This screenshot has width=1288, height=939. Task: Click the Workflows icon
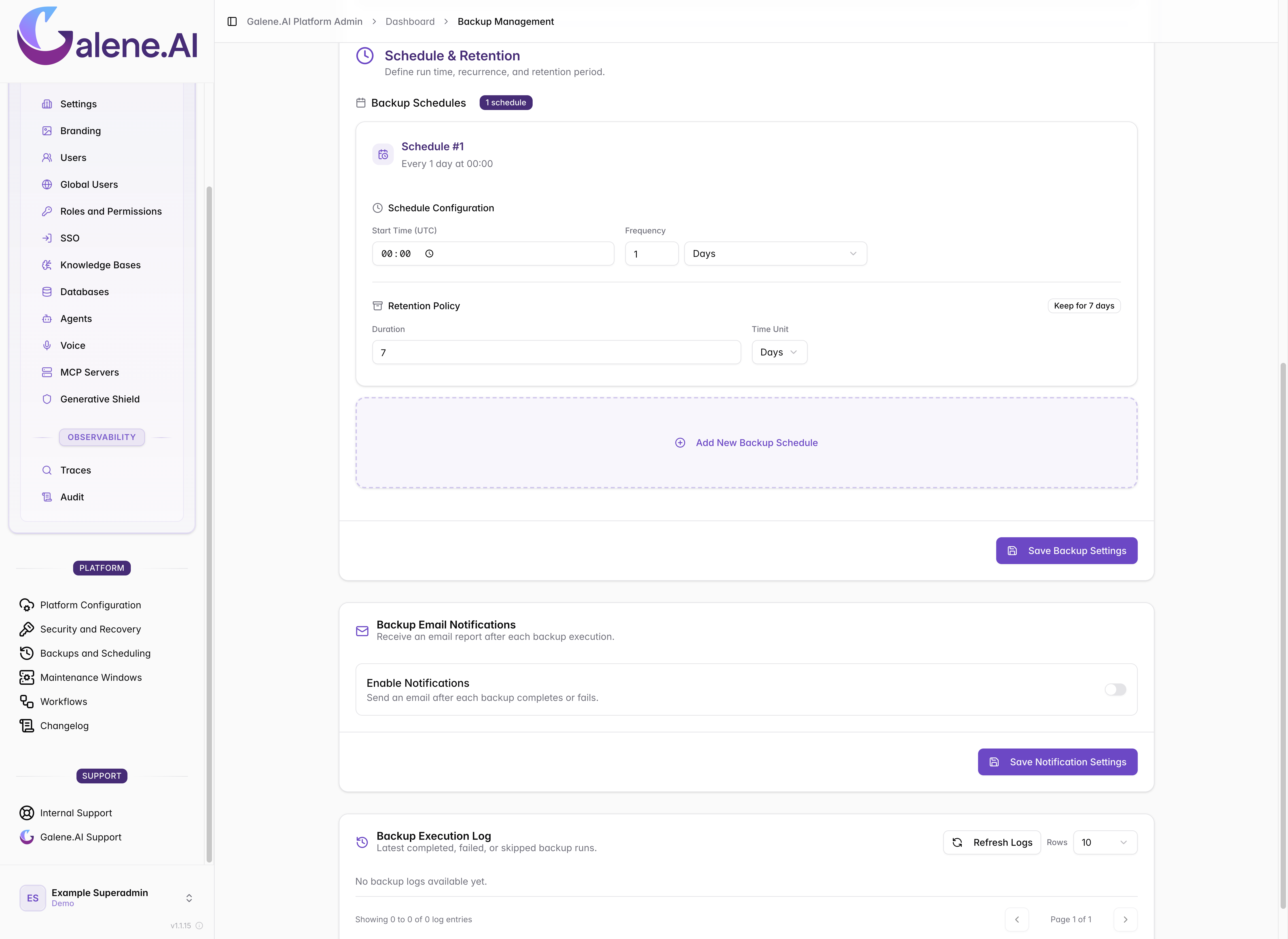coord(27,701)
